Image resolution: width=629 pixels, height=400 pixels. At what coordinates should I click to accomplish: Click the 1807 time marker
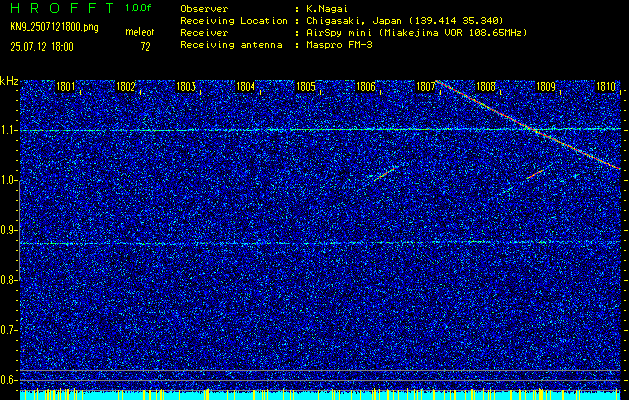point(426,87)
